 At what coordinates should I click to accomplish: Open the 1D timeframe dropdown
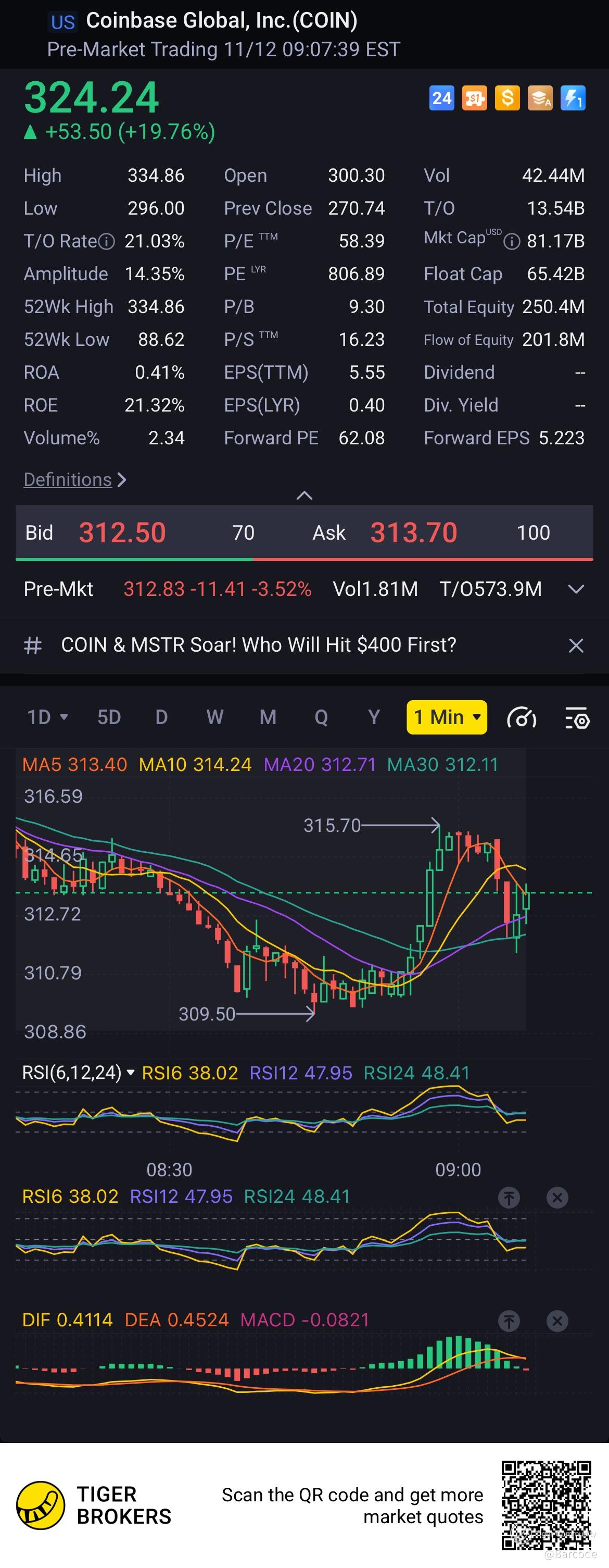[x=47, y=717]
